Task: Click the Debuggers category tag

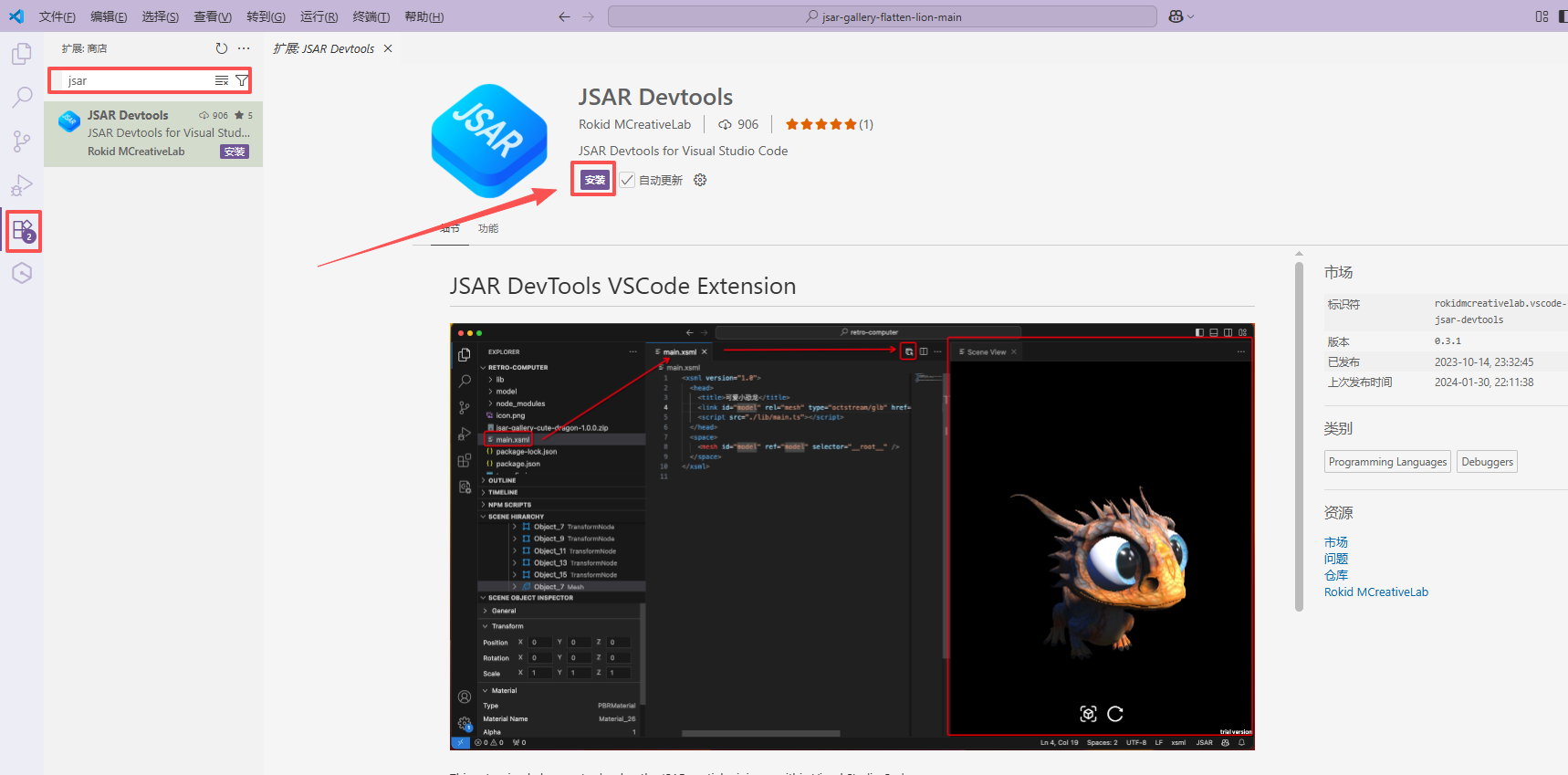Action: 1487,462
